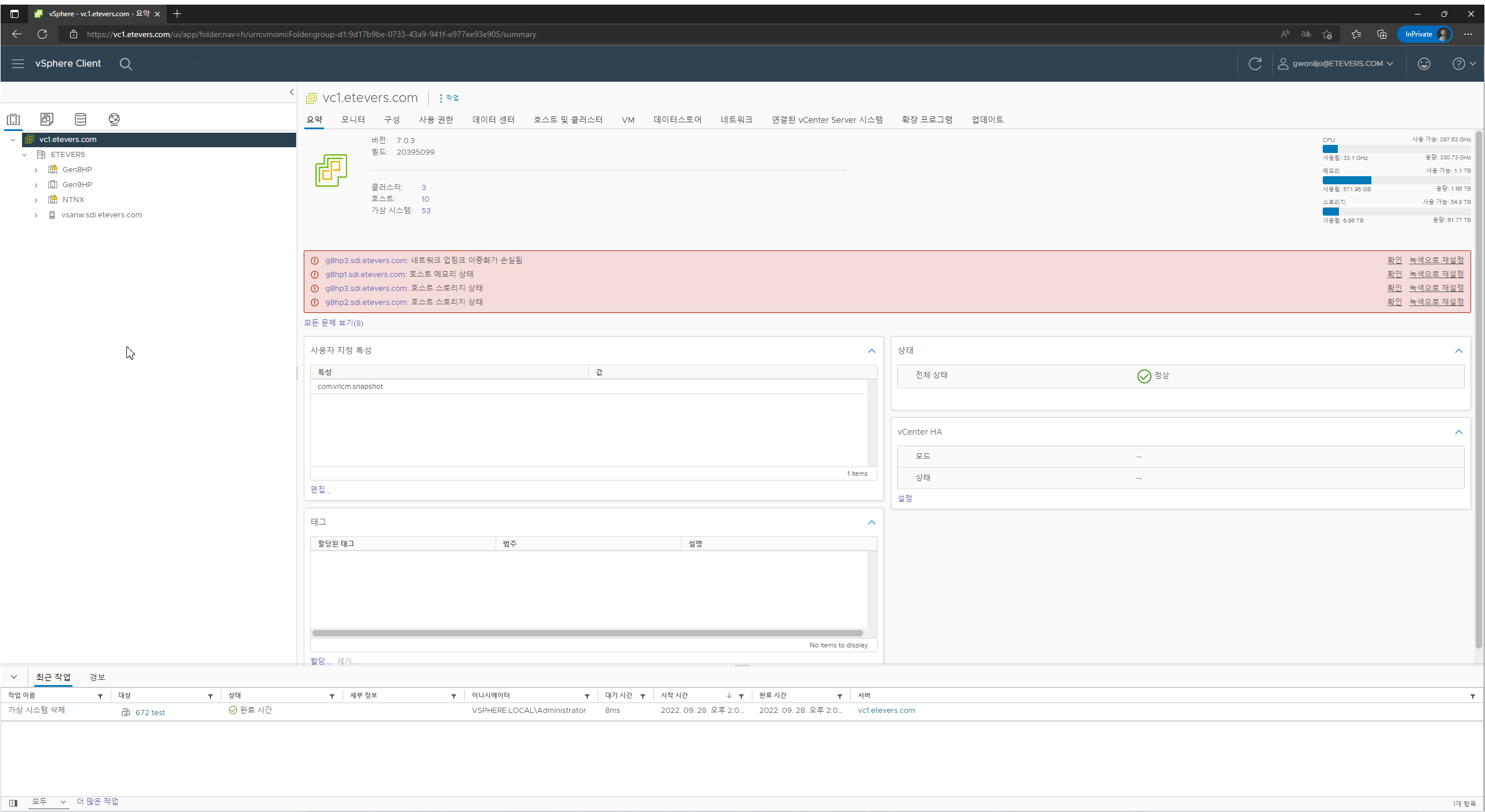Expand the vsanw.sdi.etevers.com host node
This screenshot has height=812, width=1485.
point(36,215)
